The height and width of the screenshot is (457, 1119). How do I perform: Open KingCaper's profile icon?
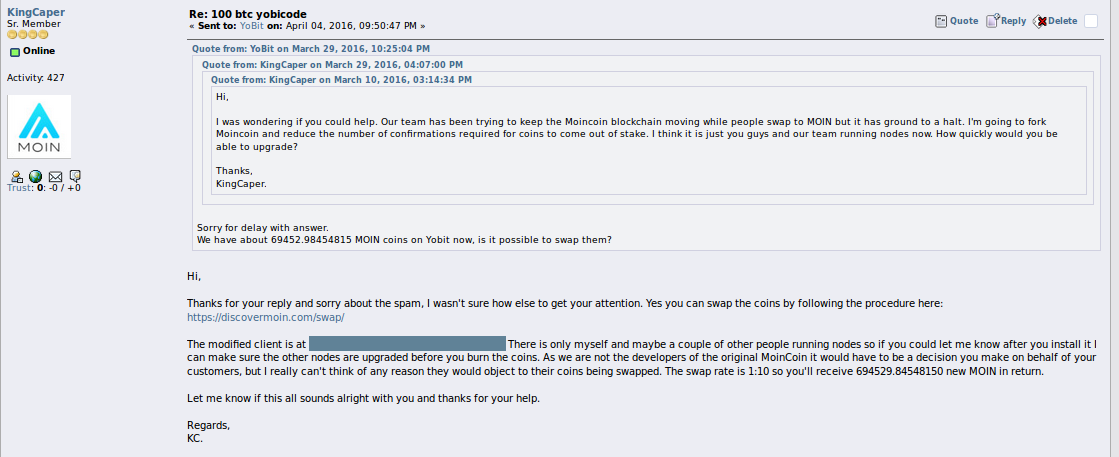click(x=16, y=176)
